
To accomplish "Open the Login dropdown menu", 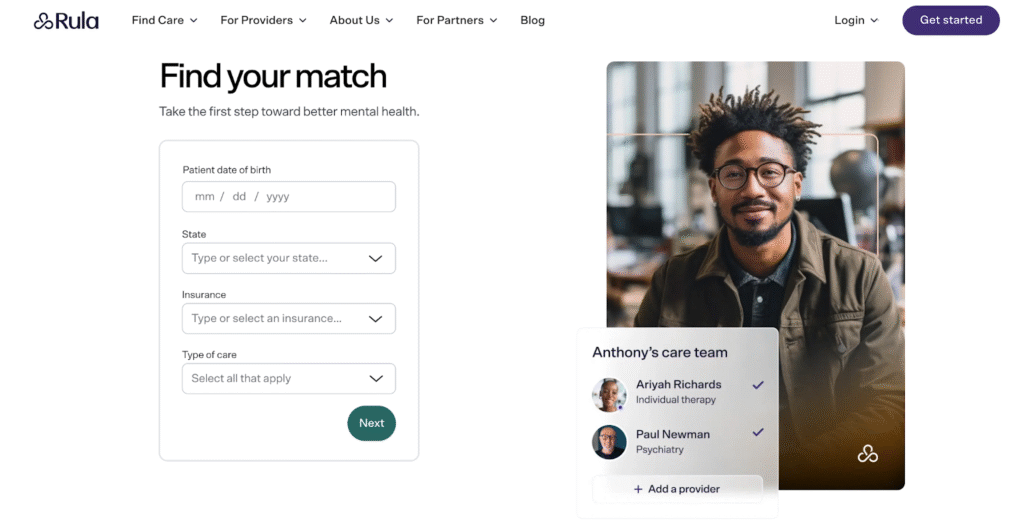I will pyautogui.click(x=856, y=20).
